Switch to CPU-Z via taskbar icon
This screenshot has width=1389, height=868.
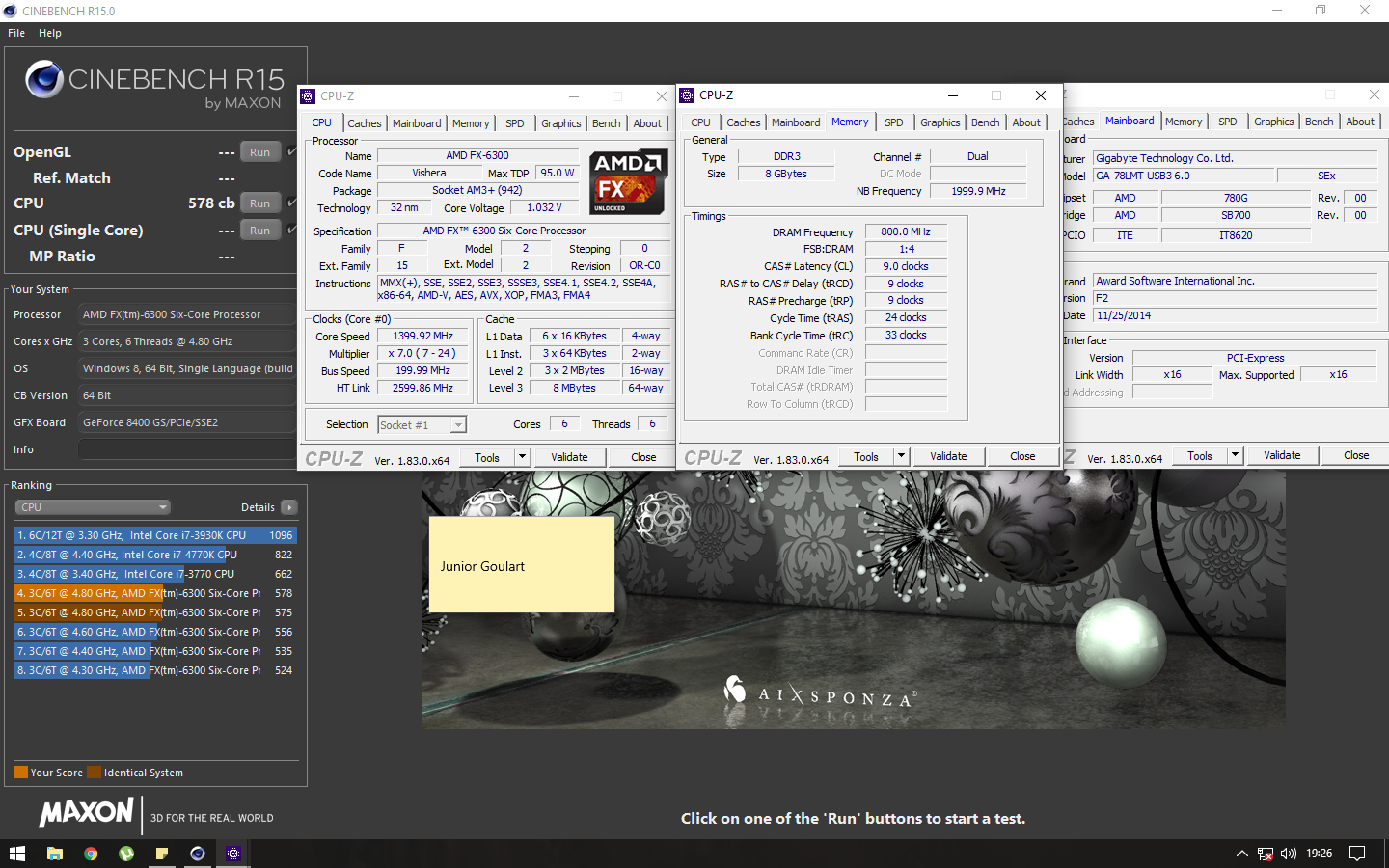tap(233, 854)
